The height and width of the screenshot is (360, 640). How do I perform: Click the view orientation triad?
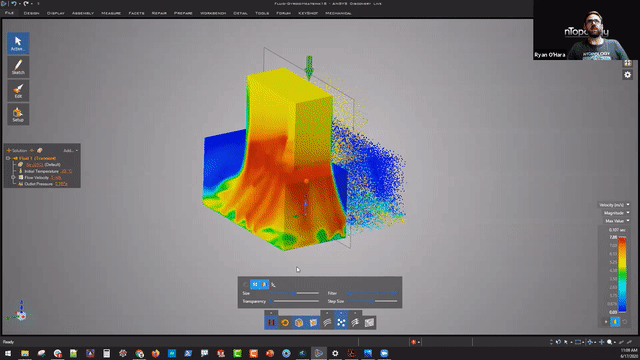[x=18, y=312]
